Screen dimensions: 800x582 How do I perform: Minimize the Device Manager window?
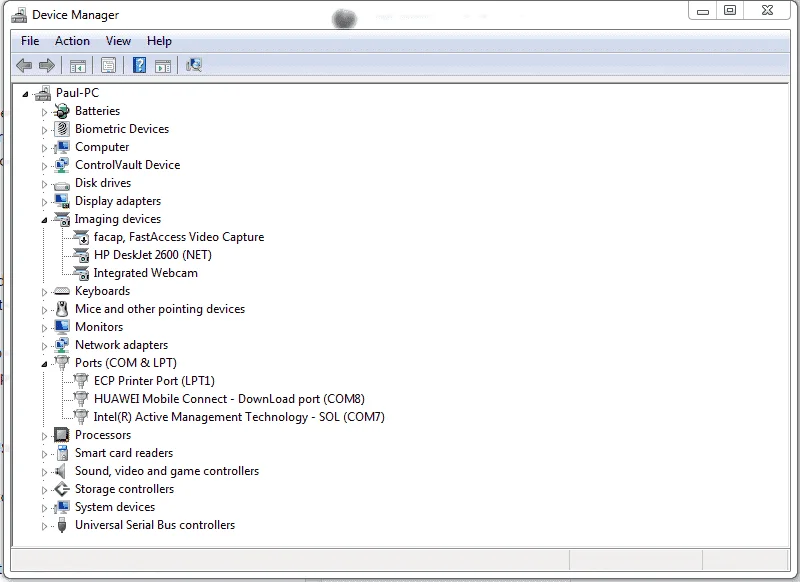pyautogui.click(x=703, y=11)
